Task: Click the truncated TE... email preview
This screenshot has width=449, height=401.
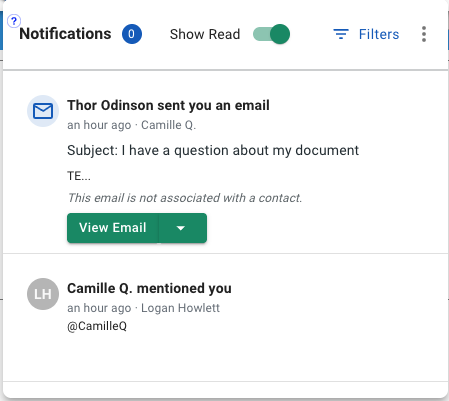Action: click(79, 176)
